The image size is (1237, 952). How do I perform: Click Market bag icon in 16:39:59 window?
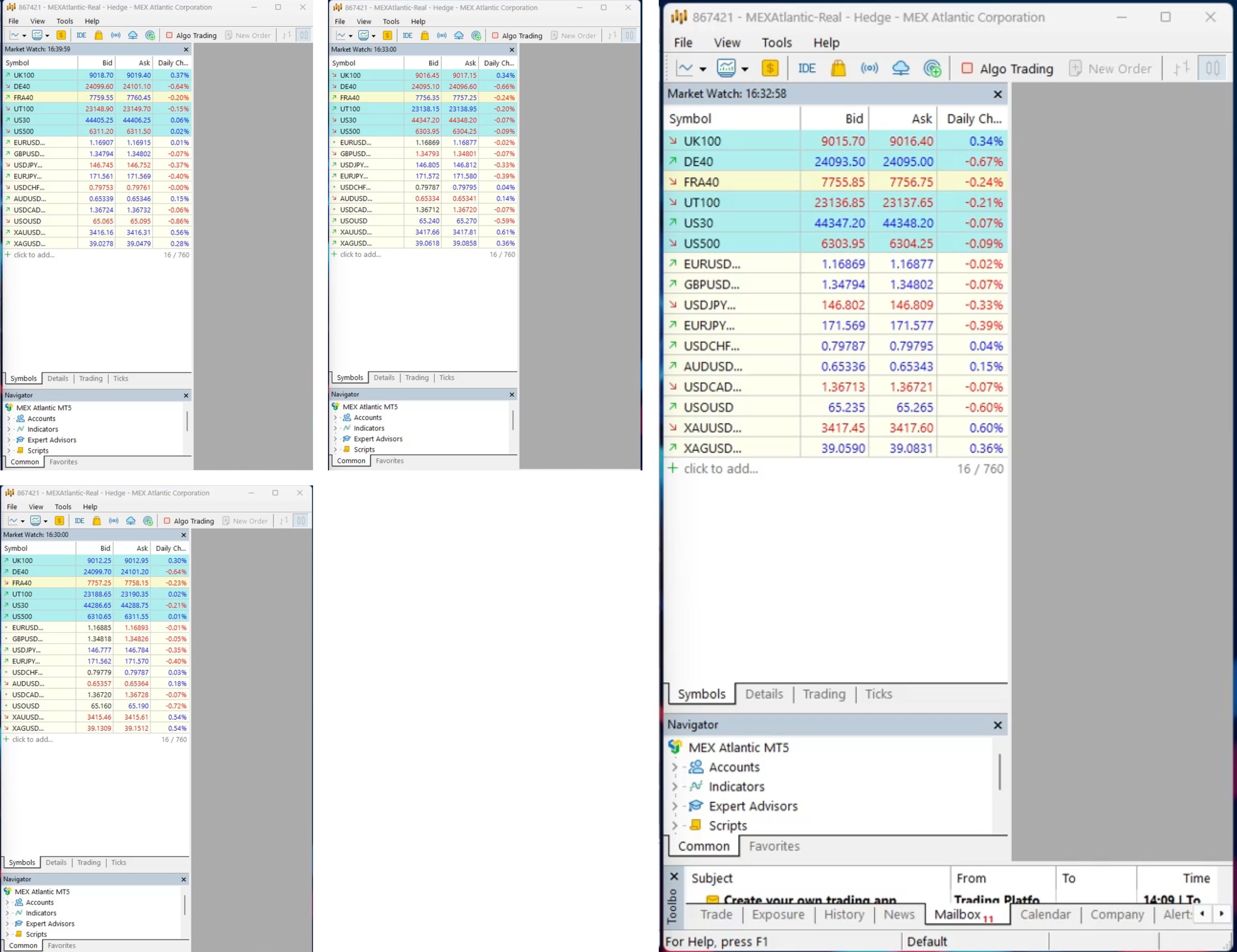98,35
